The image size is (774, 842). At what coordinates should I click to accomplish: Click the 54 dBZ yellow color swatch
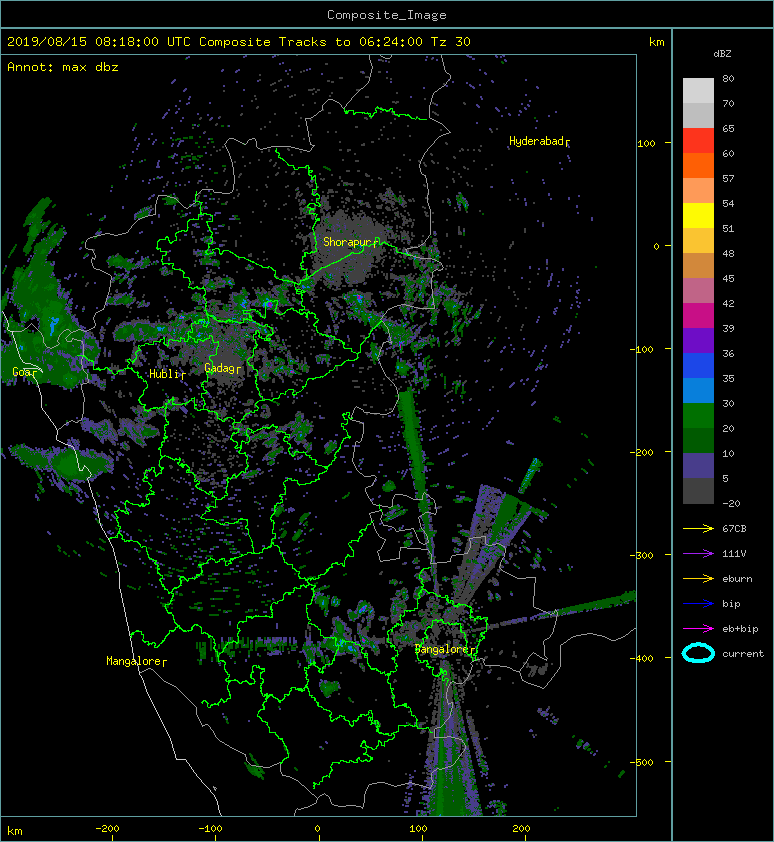[698, 215]
